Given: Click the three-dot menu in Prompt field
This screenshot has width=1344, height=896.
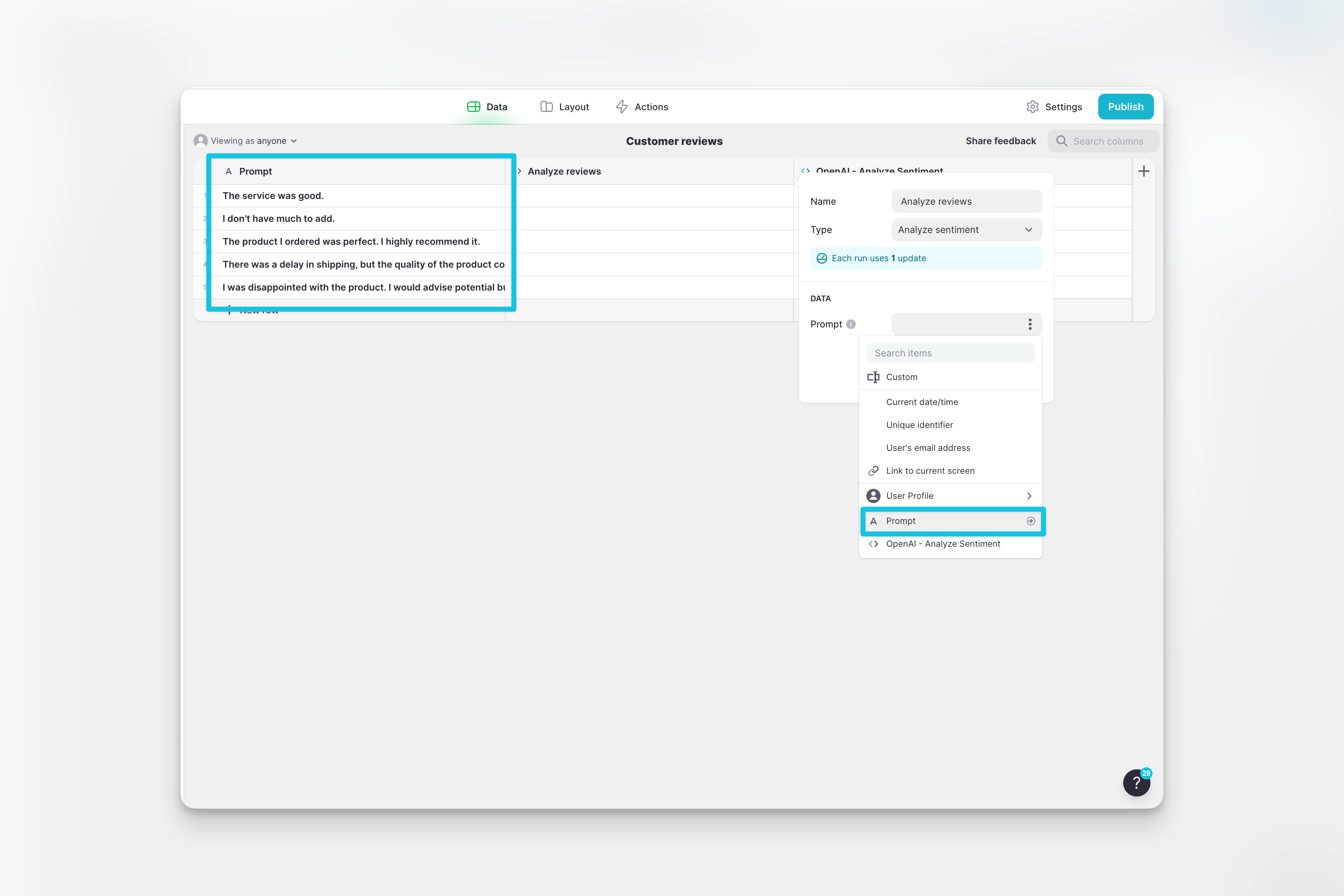Looking at the screenshot, I should point(1030,324).
